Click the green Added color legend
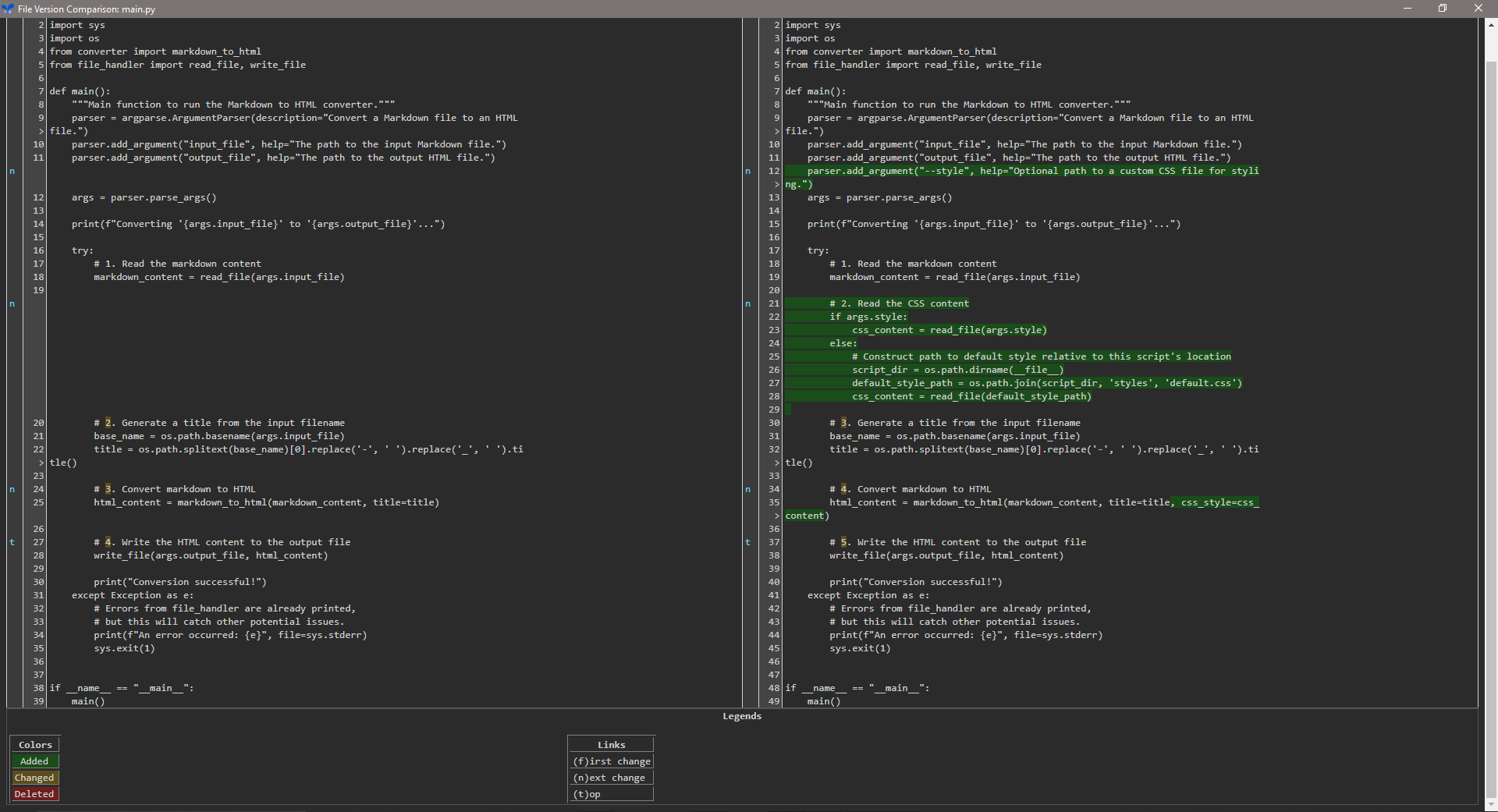1498x812 pixels. pos(34,761)
